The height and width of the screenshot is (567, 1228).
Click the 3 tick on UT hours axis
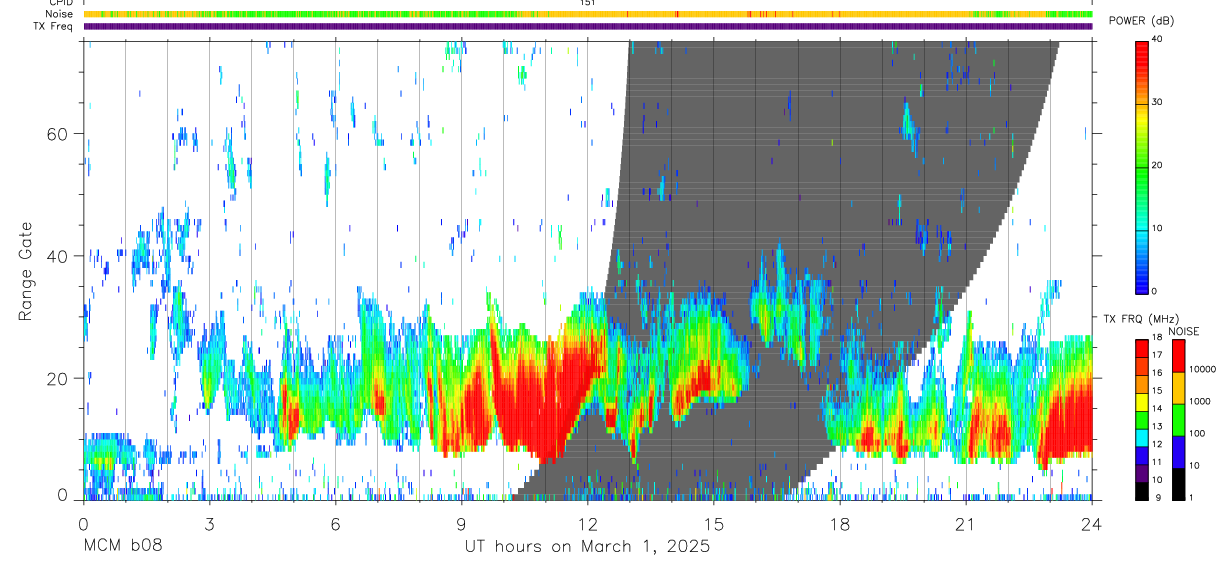pos(209,524)
